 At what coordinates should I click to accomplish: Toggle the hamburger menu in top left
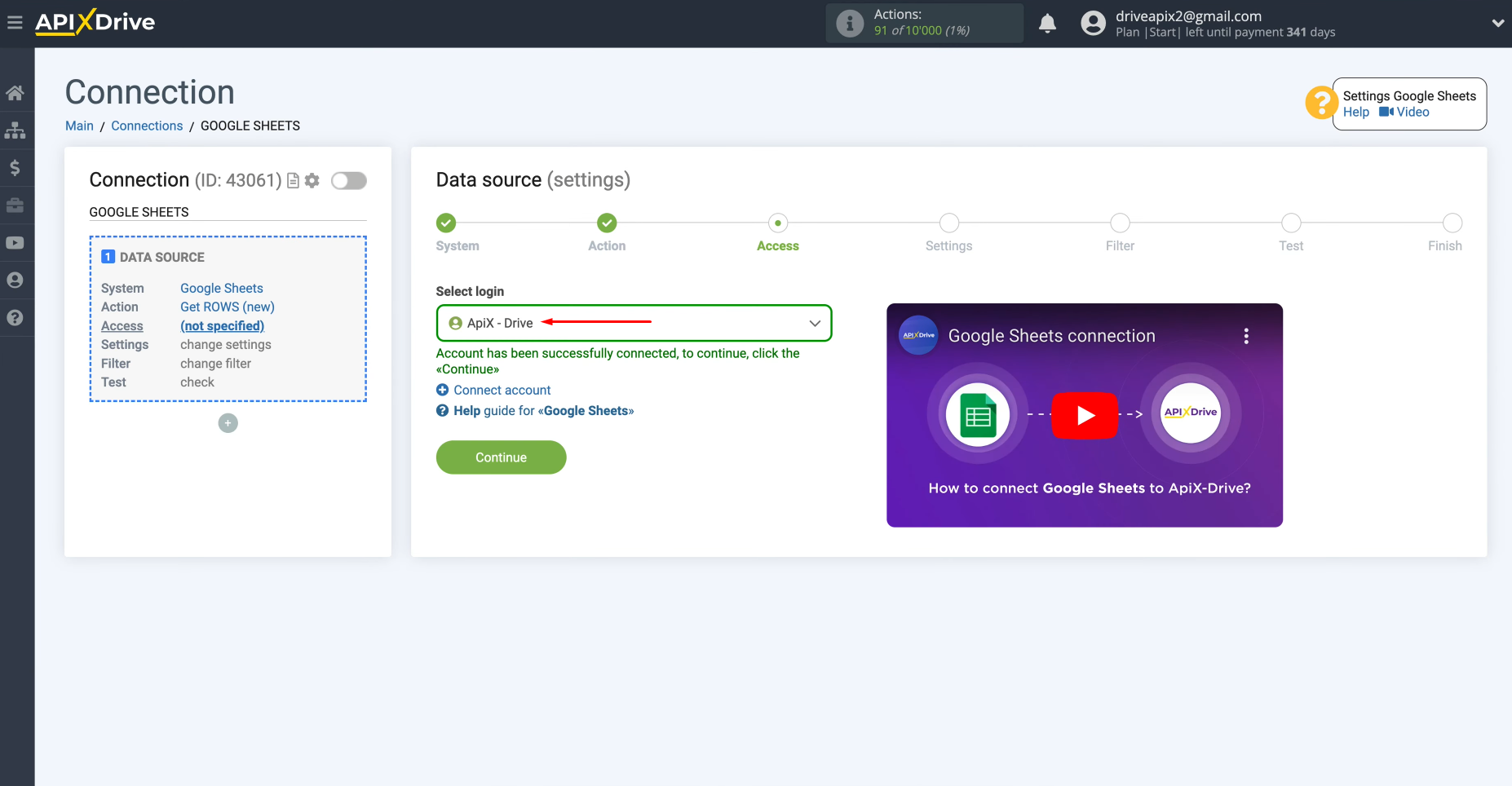14,22
